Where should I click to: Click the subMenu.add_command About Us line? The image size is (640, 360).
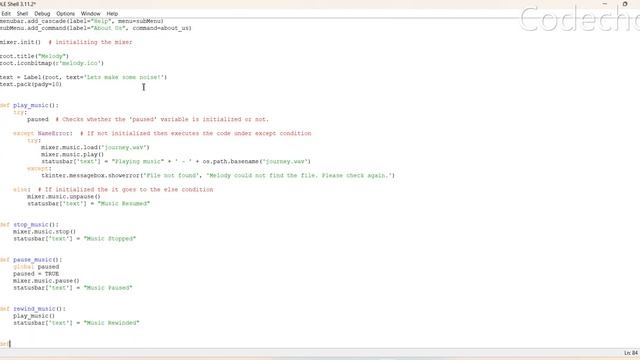pyautogui.click(x=96, y=28)
